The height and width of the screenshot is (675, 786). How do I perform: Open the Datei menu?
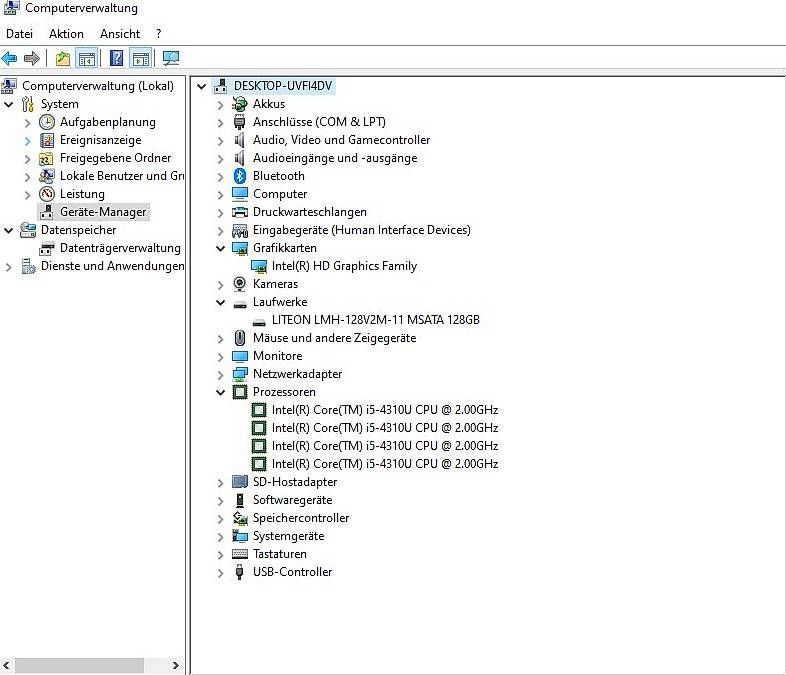click(20, 34)
